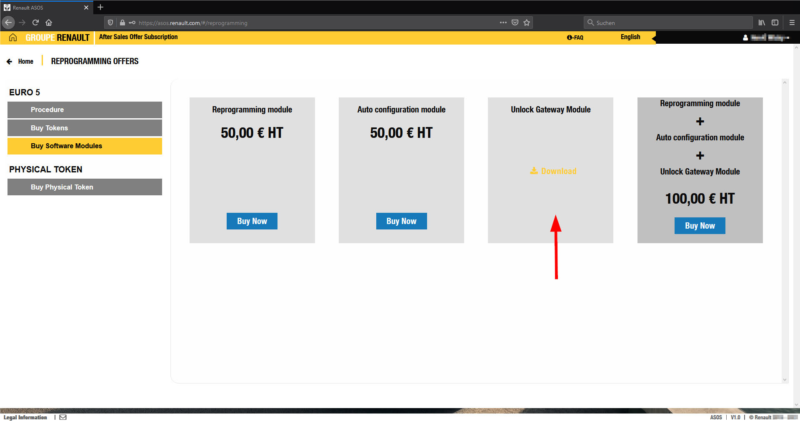Click the user profile icon in header

point(746,38)
